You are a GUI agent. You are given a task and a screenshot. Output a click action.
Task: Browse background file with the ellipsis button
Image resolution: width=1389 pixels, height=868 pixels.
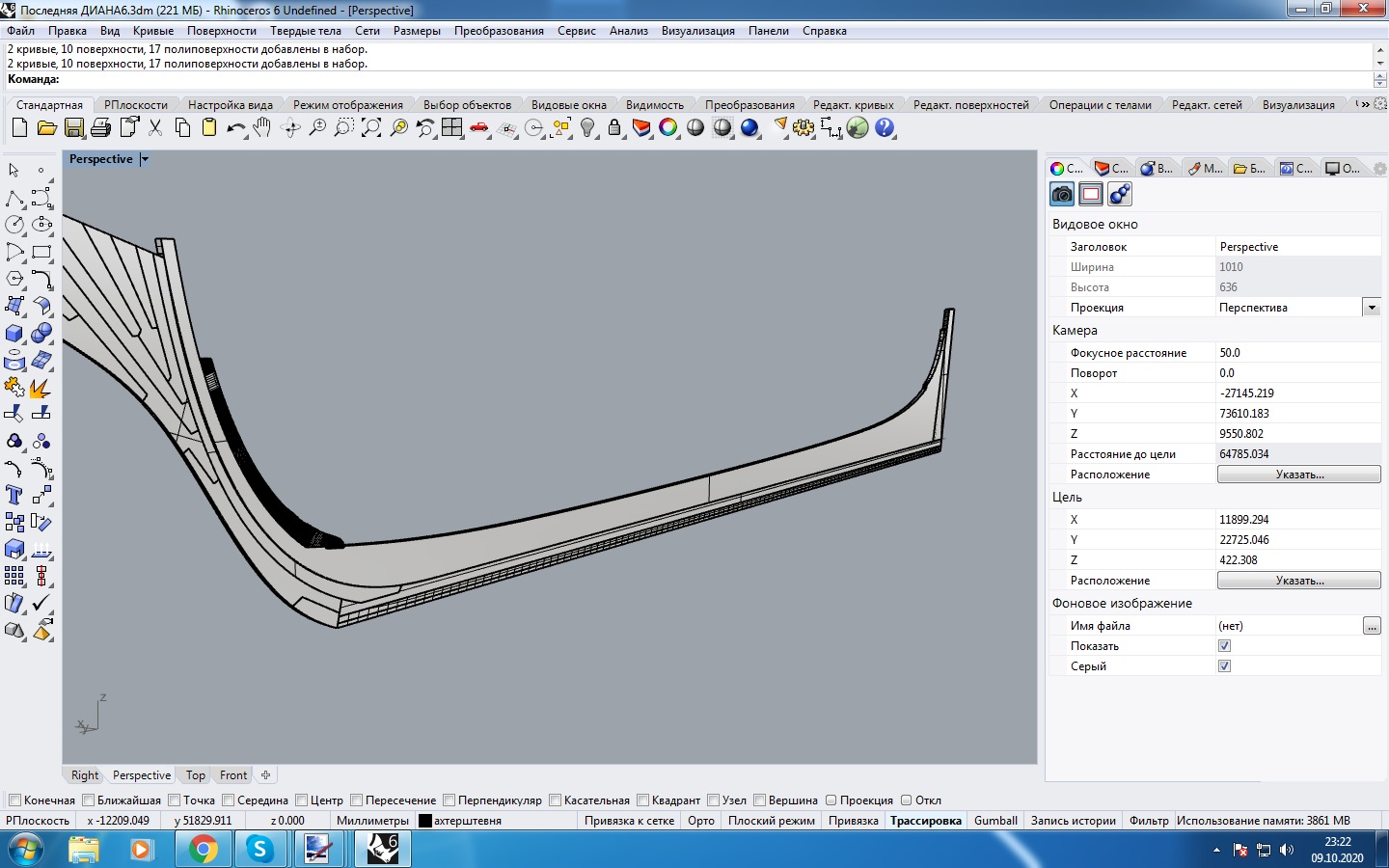(x=1372, y=626)
